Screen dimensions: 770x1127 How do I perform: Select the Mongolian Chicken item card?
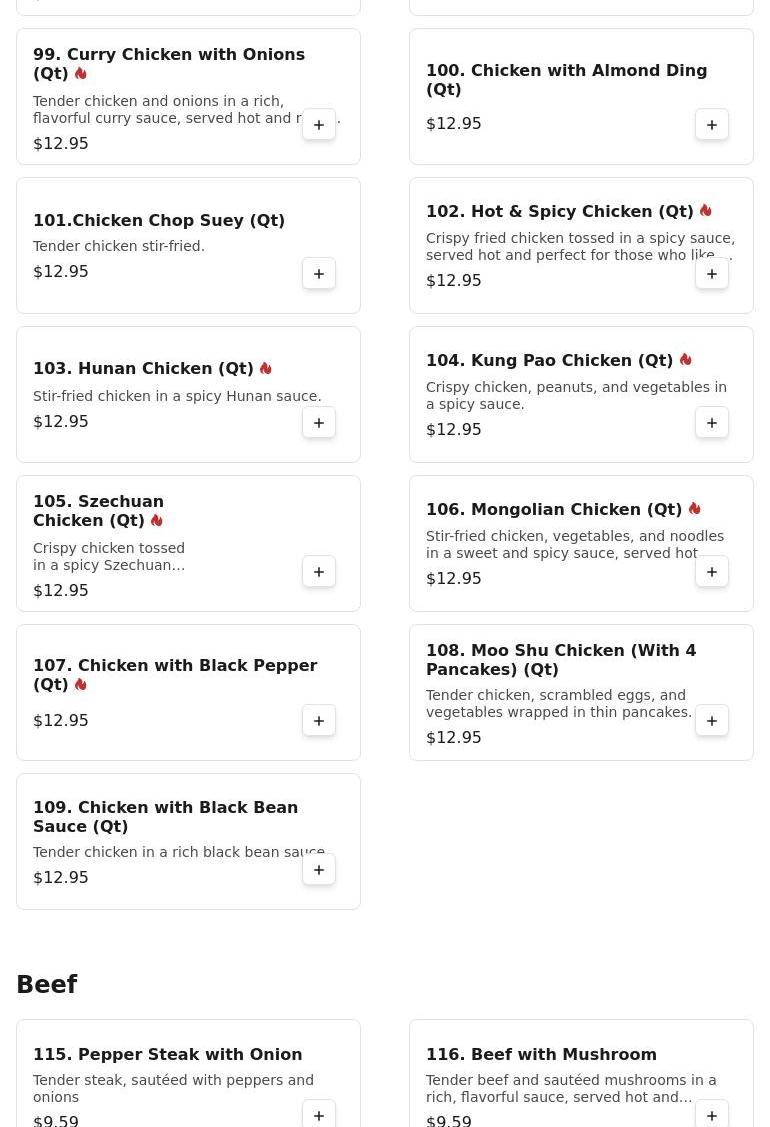[581, 543]
